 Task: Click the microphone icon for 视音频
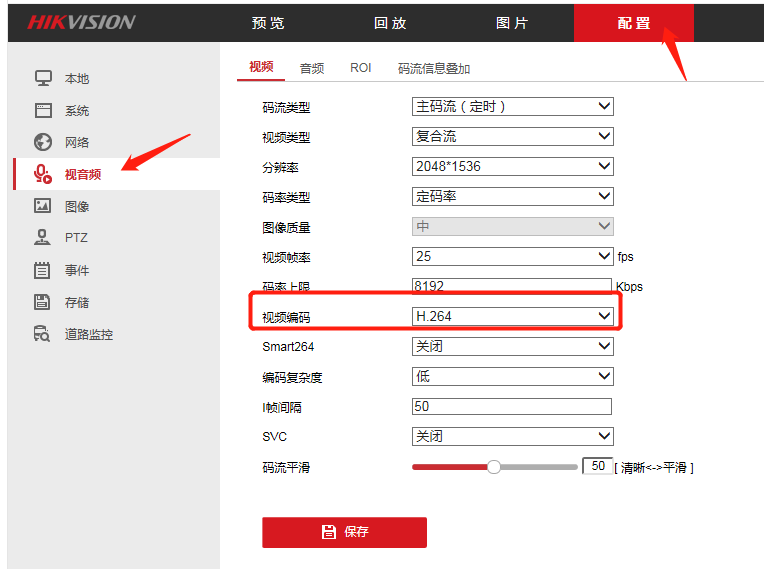[42, 174]
